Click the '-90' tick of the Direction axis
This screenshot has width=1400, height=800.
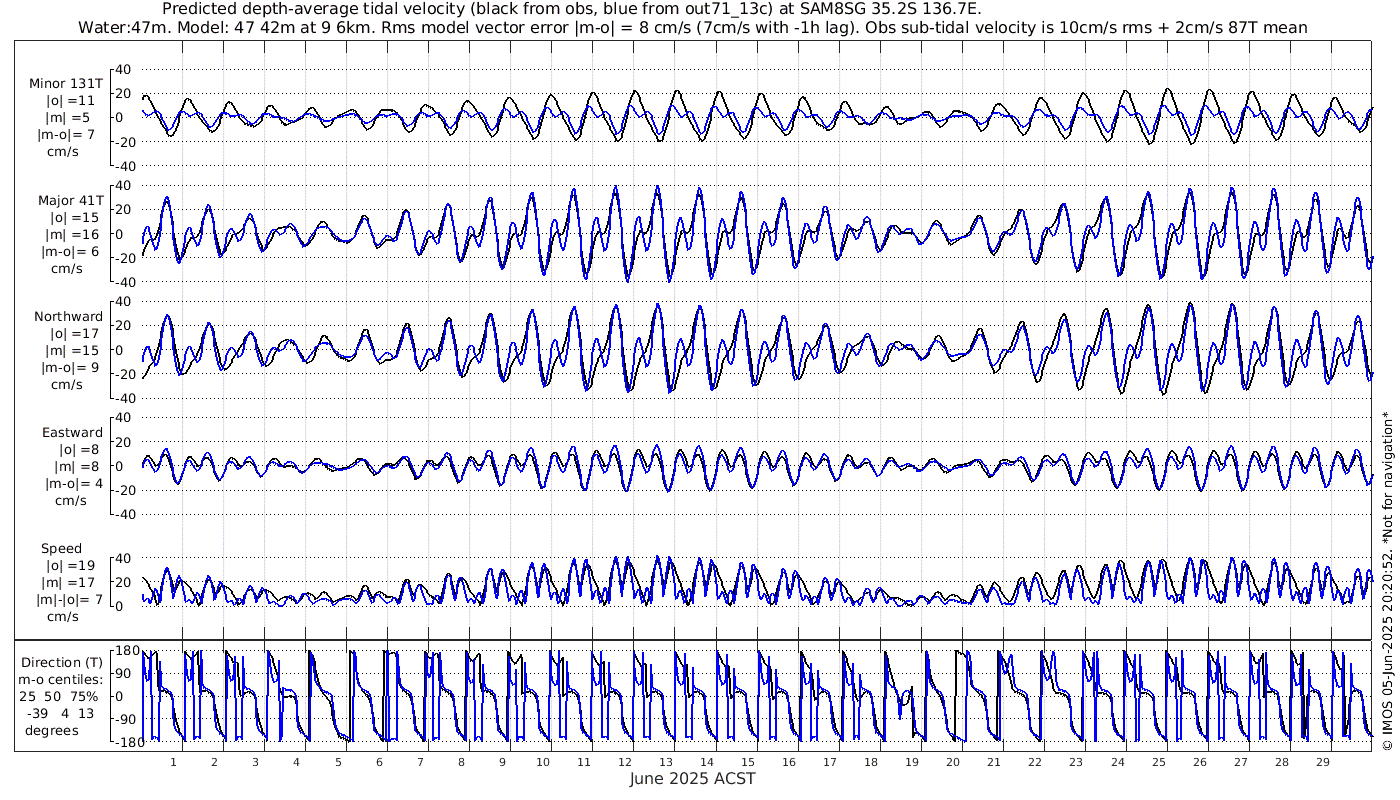127,719
